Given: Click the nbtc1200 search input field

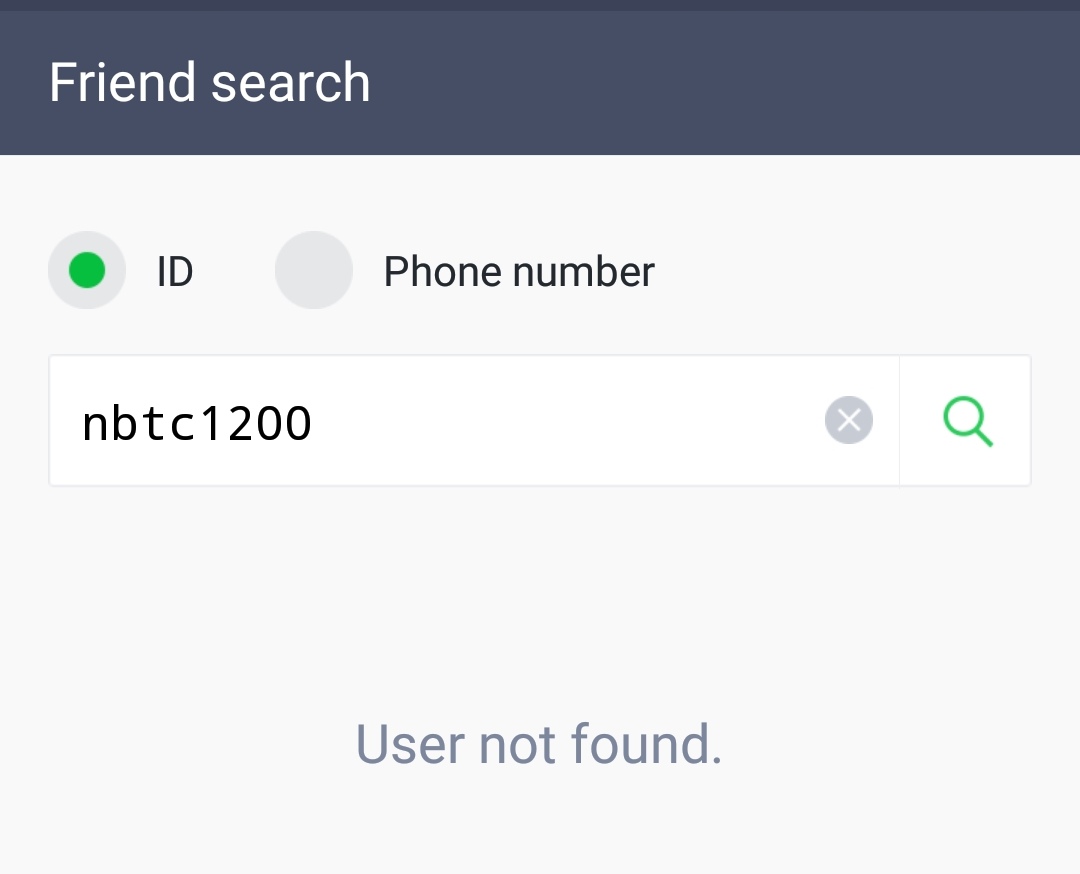Looking at the screenshot, I should click(x=474, y=421).
